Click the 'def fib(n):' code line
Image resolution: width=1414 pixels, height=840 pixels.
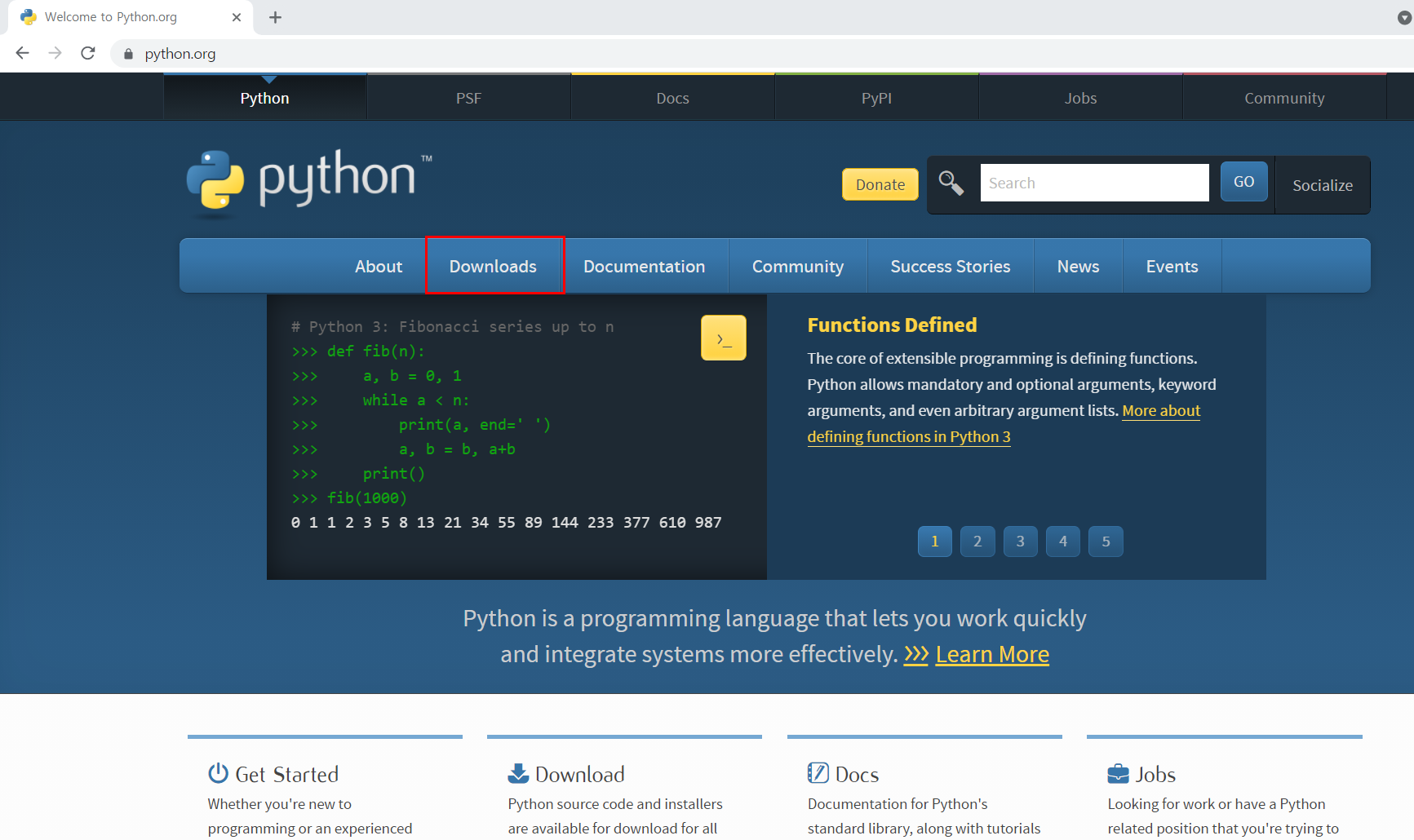(358, 351)
